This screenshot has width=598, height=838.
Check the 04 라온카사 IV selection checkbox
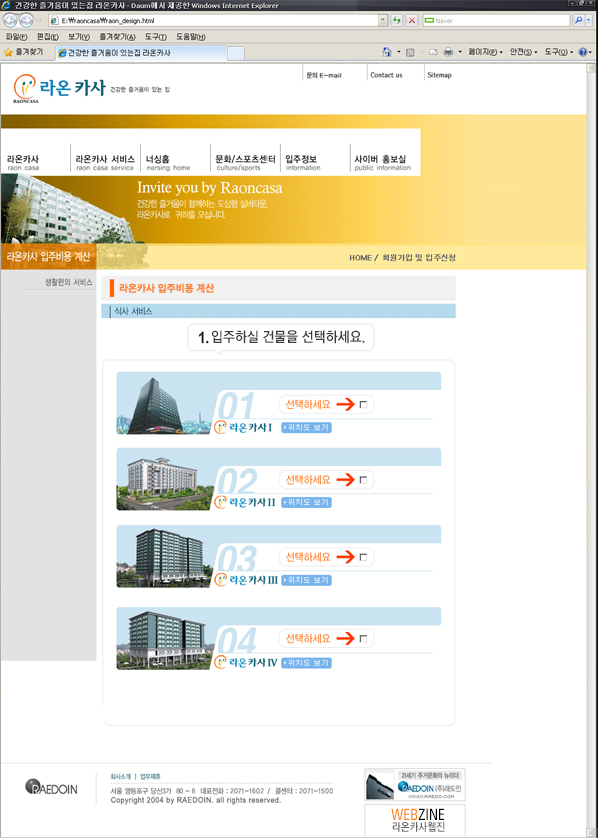point(363,639)
